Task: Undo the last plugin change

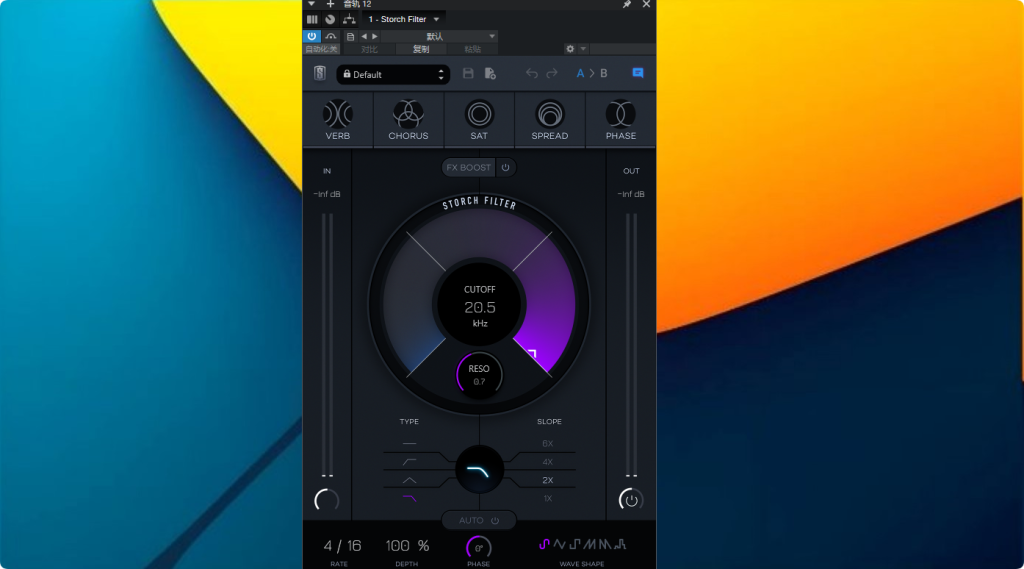Action: [532, 74]
